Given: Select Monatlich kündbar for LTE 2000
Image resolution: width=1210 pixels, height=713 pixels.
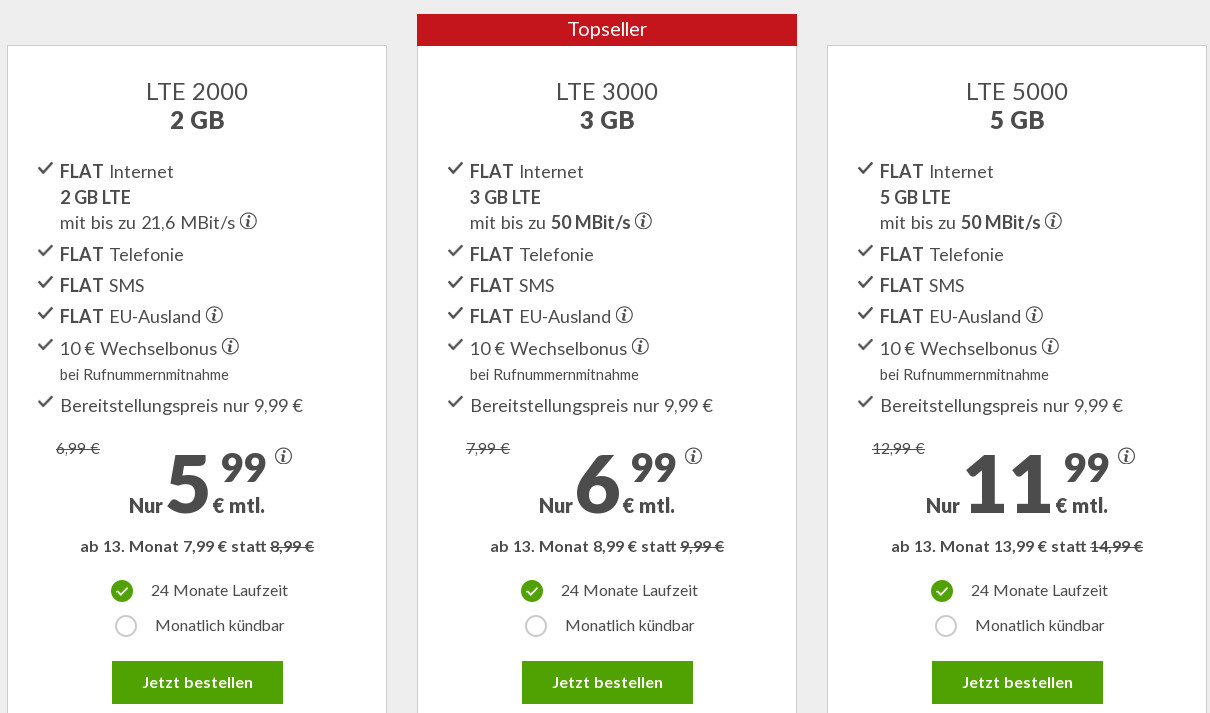Looking at the screenshot, I should click(x=126, y=626).
